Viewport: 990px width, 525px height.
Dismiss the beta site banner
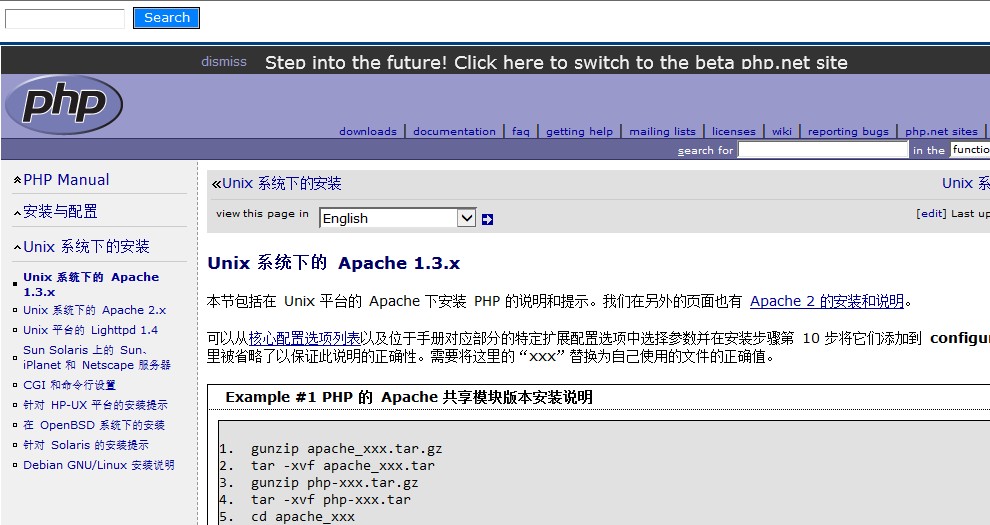point(224,62)
